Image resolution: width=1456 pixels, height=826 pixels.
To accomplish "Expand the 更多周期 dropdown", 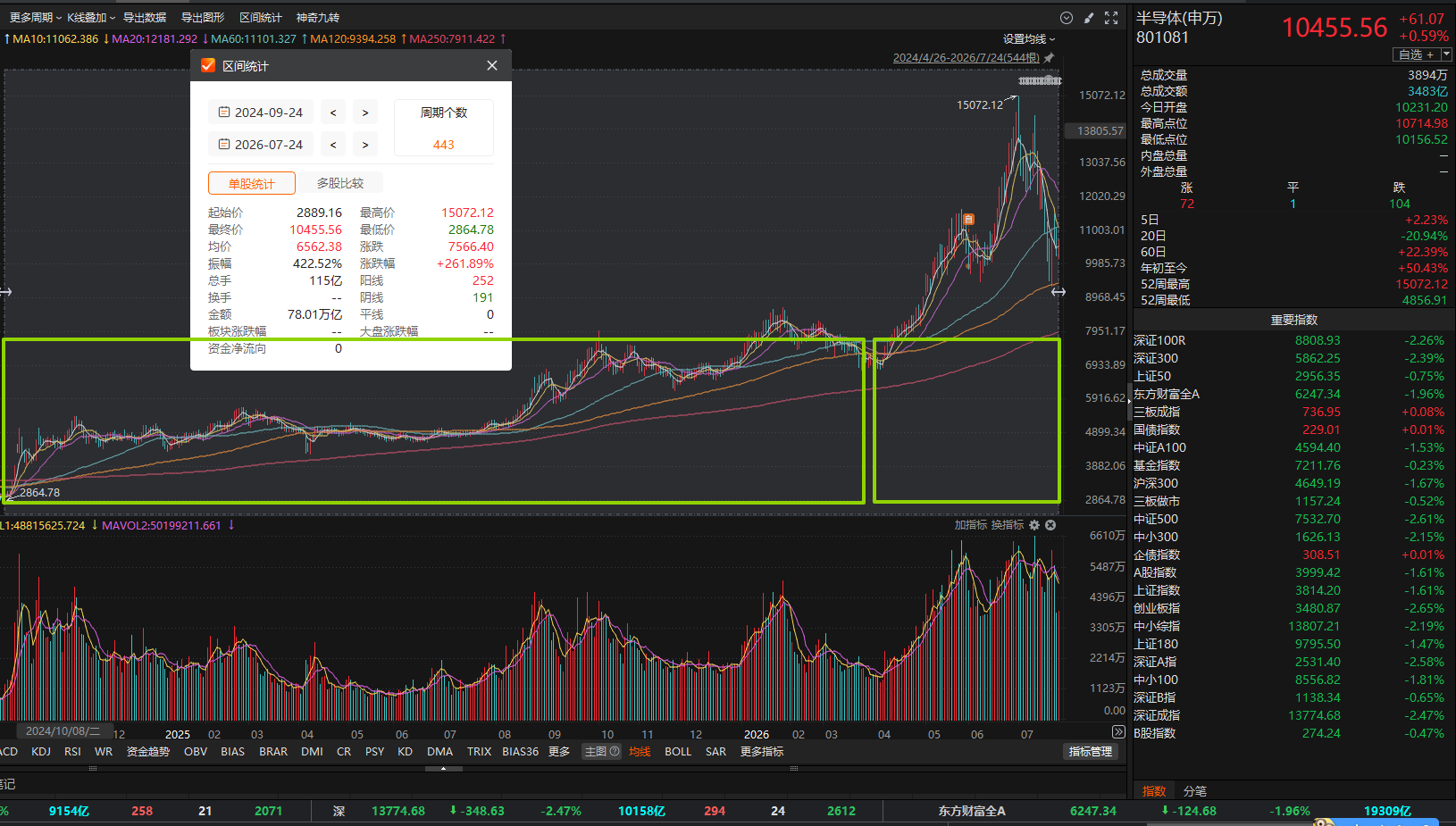I will 36,18.
